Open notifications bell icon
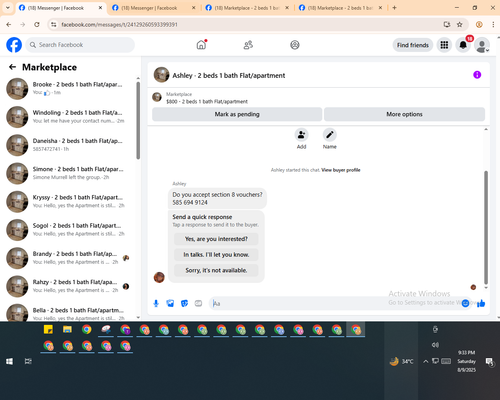500x400 pixels. [463, 45]
